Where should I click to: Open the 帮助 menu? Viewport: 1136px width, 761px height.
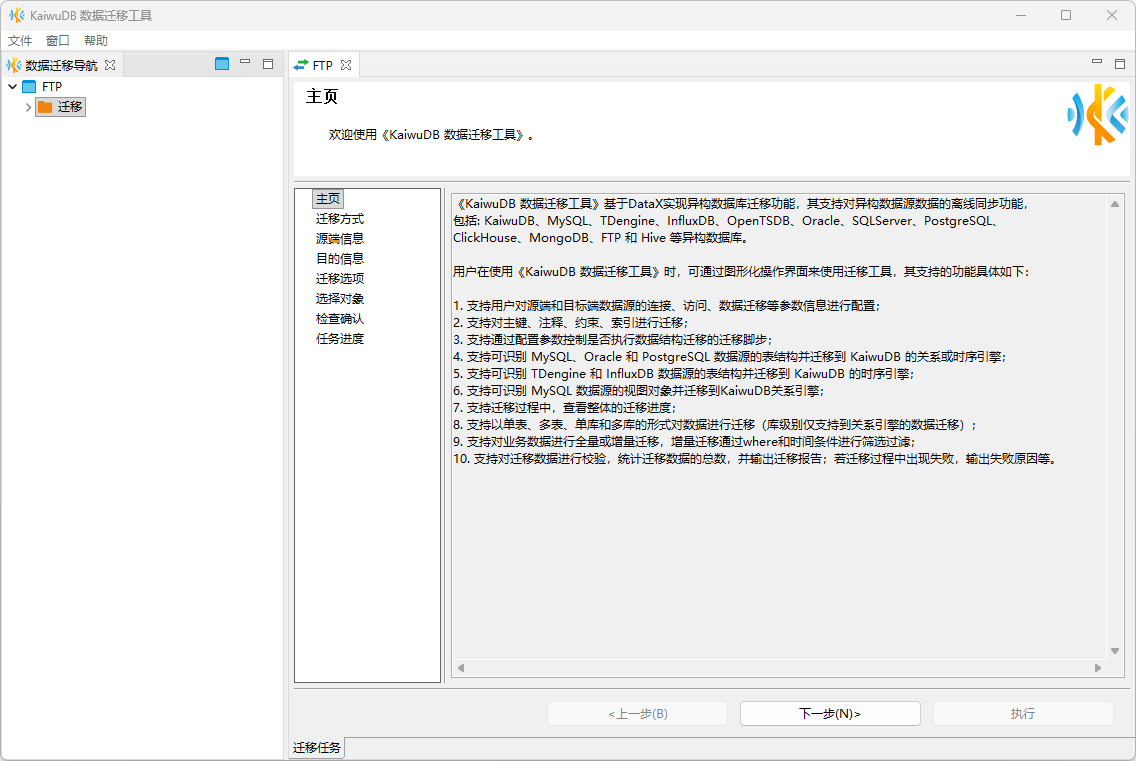(96, 40)
